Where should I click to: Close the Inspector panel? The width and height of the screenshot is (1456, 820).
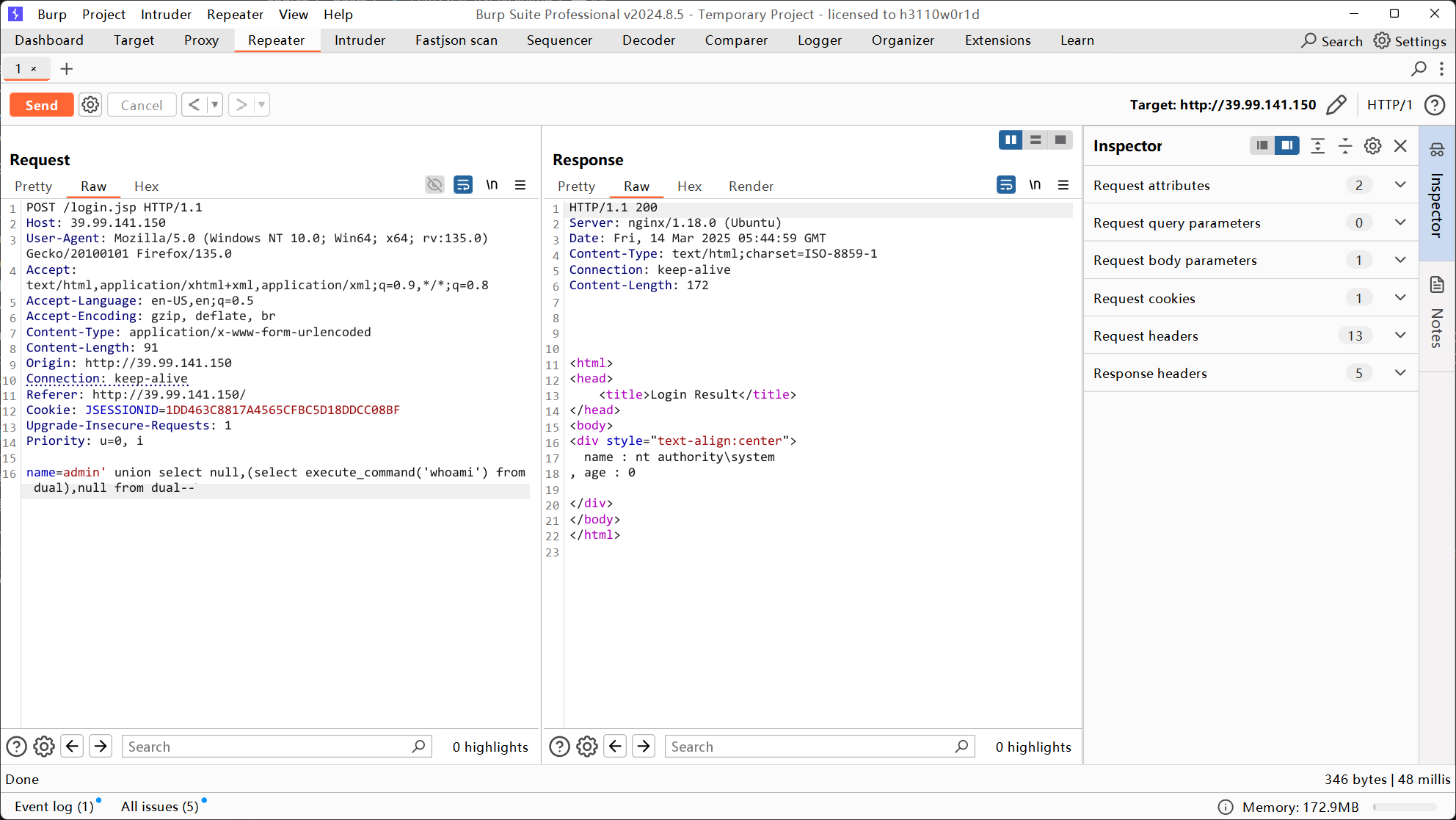coord(1400,145)
